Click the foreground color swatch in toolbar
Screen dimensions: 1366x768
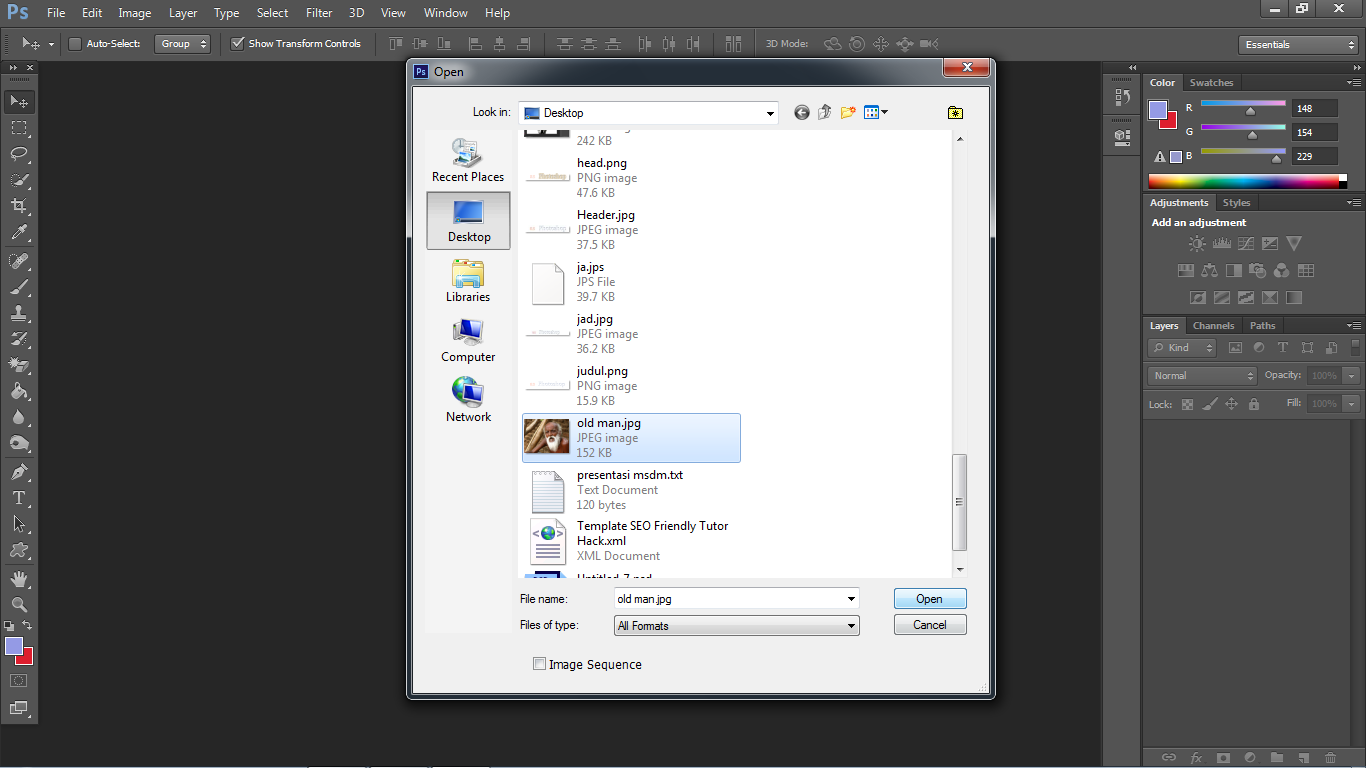coord(13,646)
